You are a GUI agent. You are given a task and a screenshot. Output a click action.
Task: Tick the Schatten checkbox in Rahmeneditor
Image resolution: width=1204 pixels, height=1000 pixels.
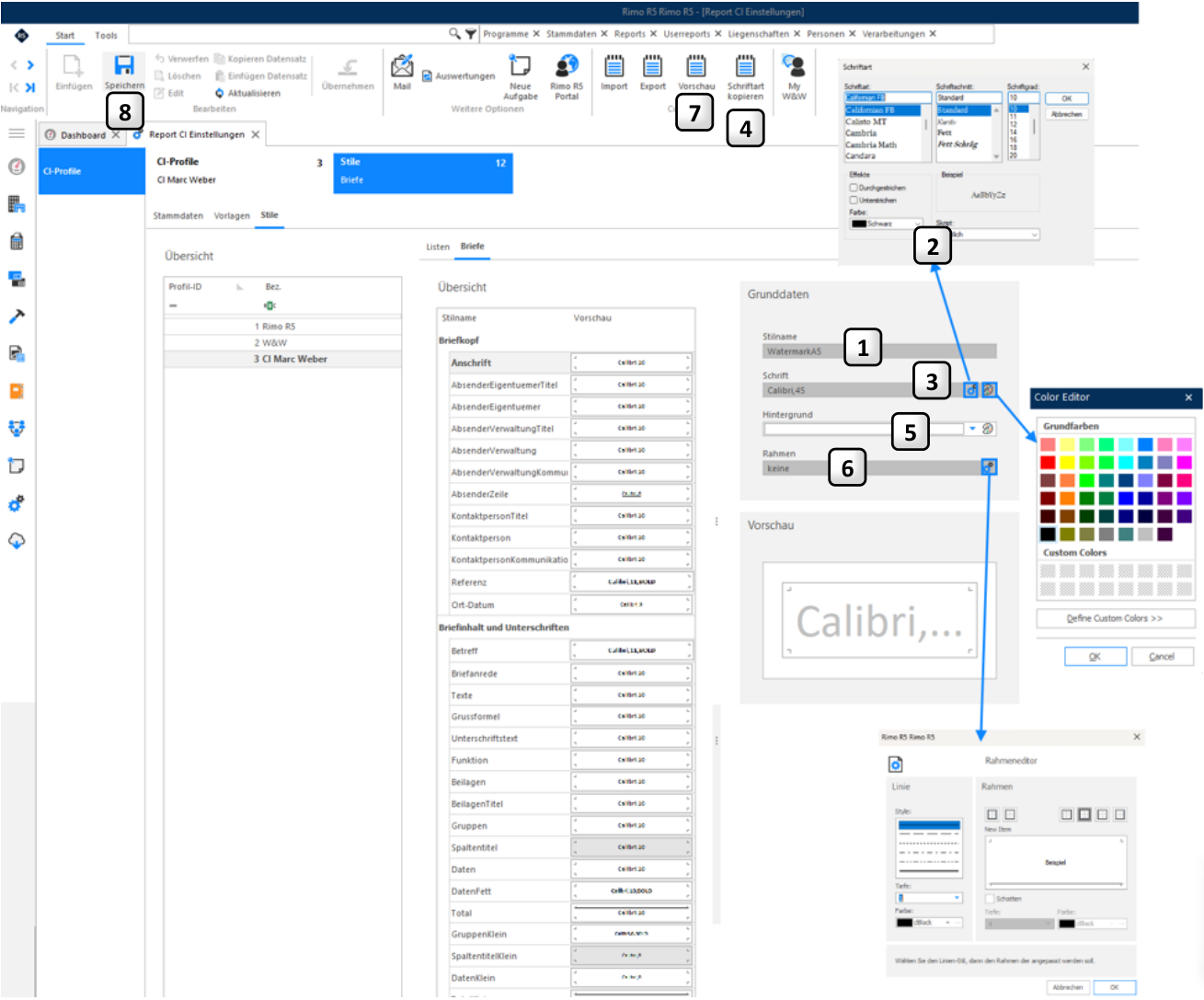click(990, 899)
